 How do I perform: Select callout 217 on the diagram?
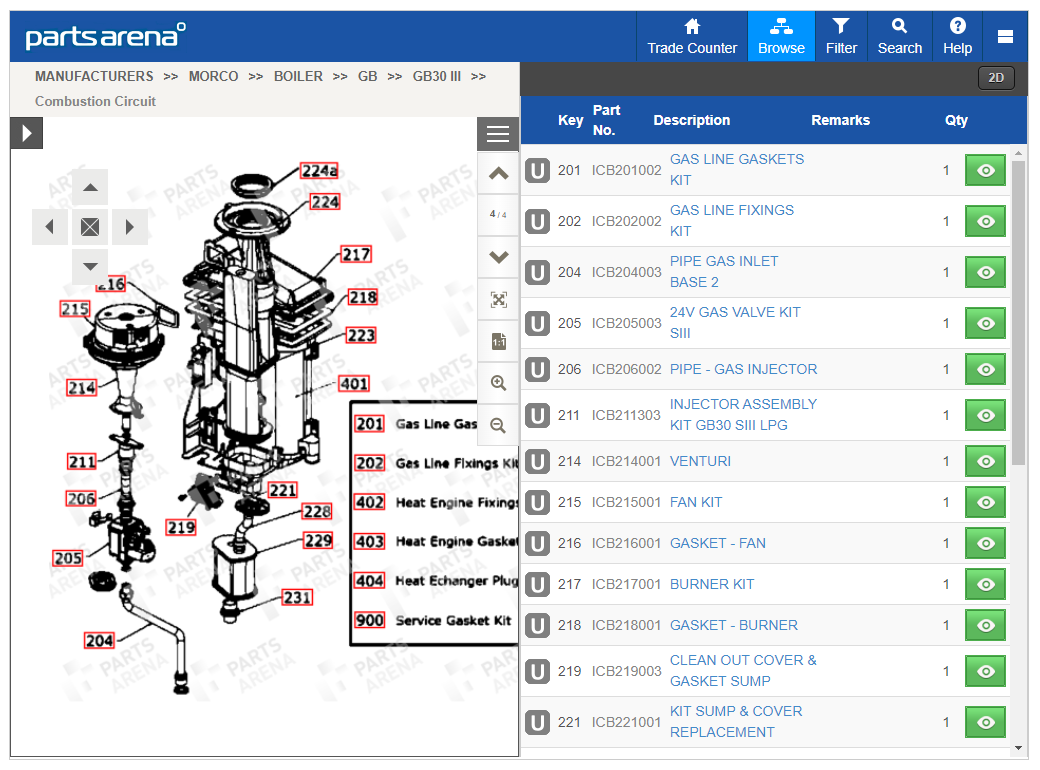point(356,255)
